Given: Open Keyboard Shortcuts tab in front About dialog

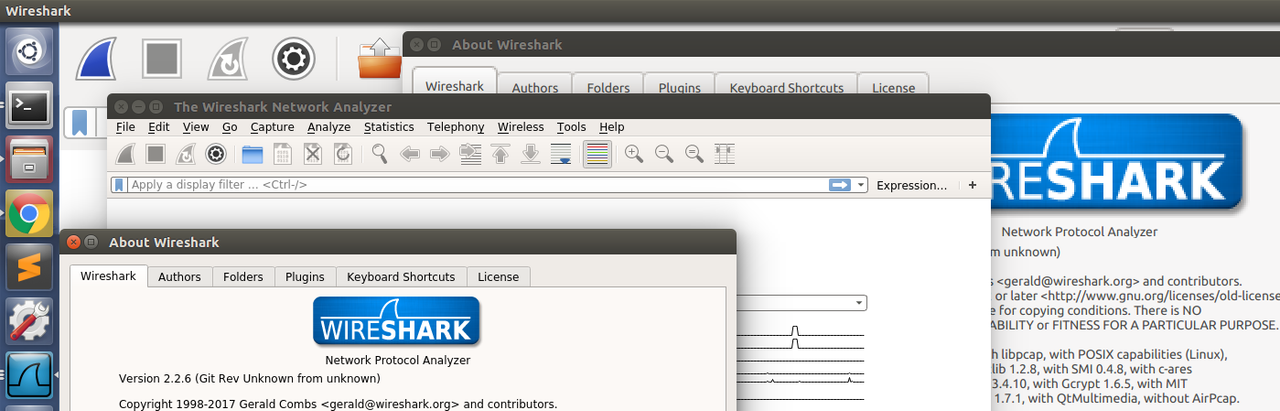Looking at the screenshot, I should (x=401, y=277).
